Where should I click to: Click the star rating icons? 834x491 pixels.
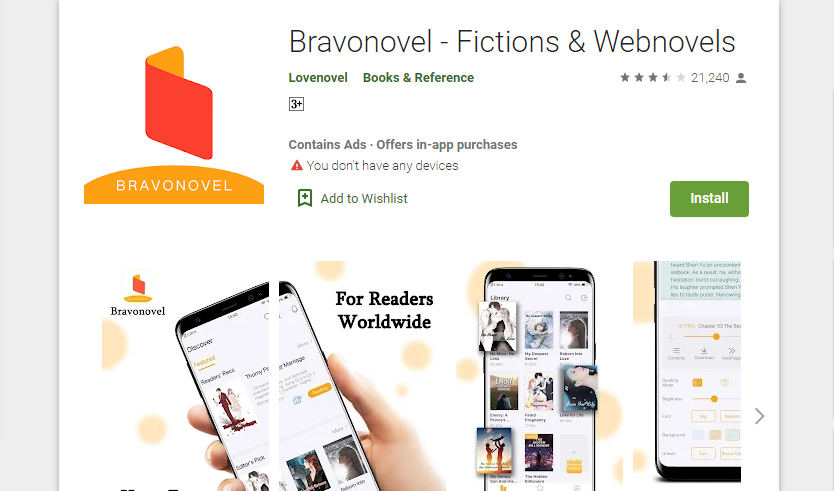coord(653,78)
